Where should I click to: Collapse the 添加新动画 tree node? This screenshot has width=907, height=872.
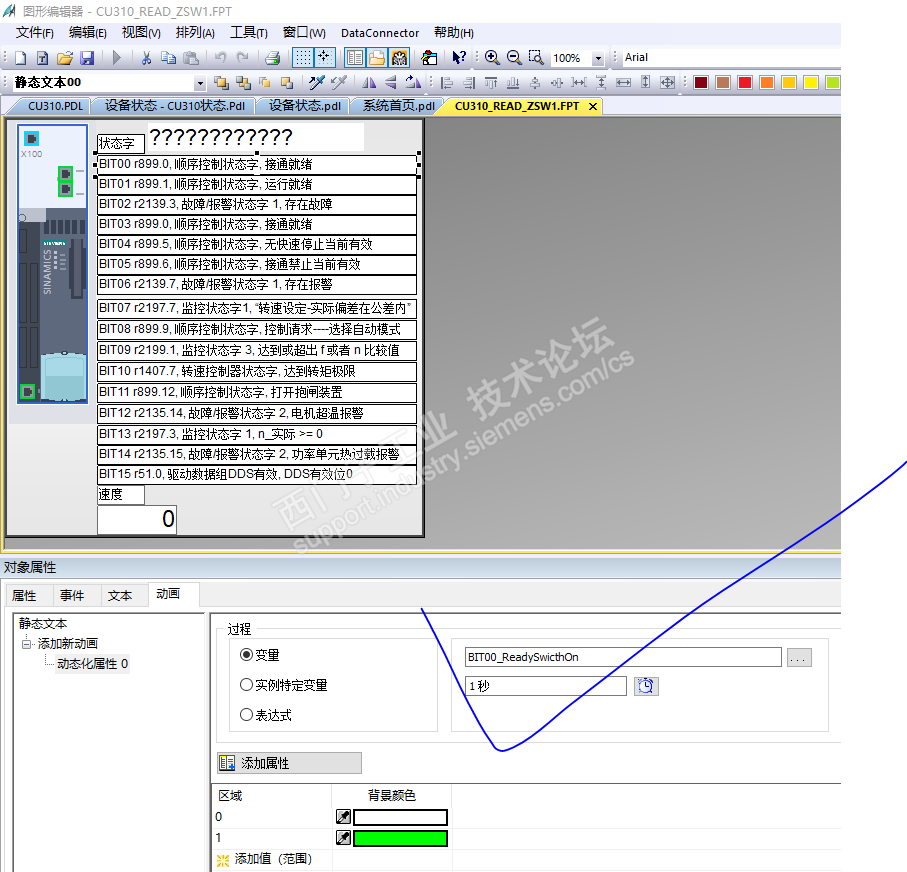point(26,643)
